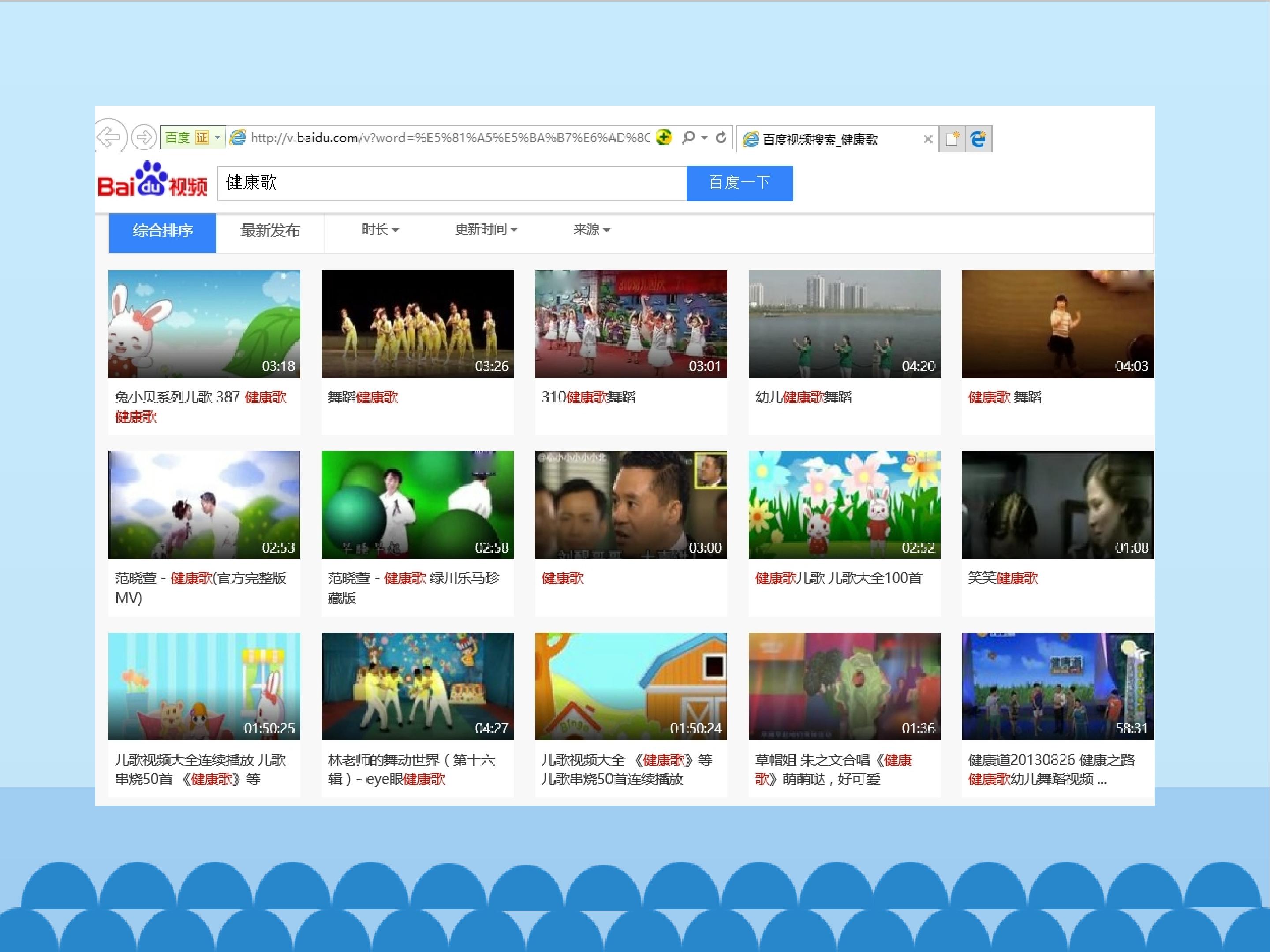1270x952 pixels.
Task: Click the green plus icon in address bar
Action: (664, 138)
